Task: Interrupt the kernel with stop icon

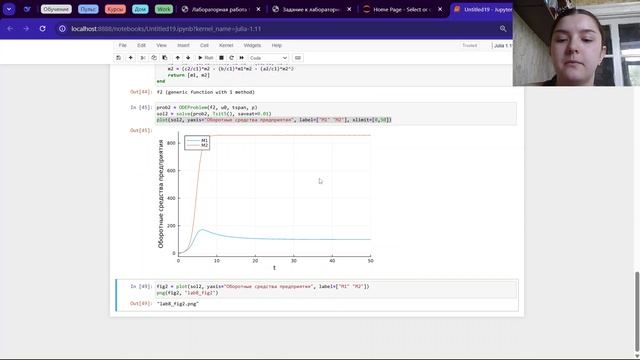Action: pos(221,58)
